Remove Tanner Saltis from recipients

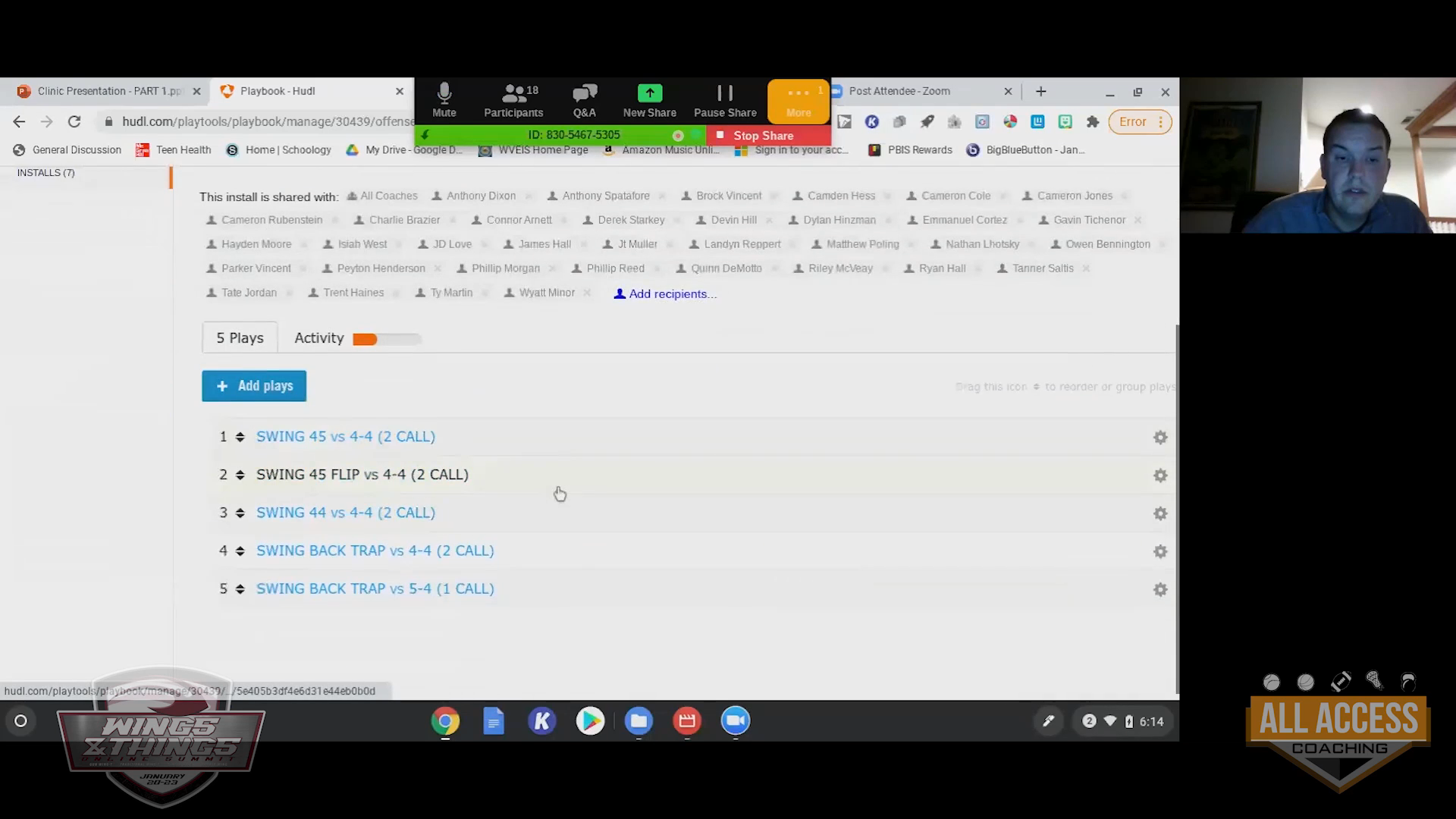(x=1086, y=269)
